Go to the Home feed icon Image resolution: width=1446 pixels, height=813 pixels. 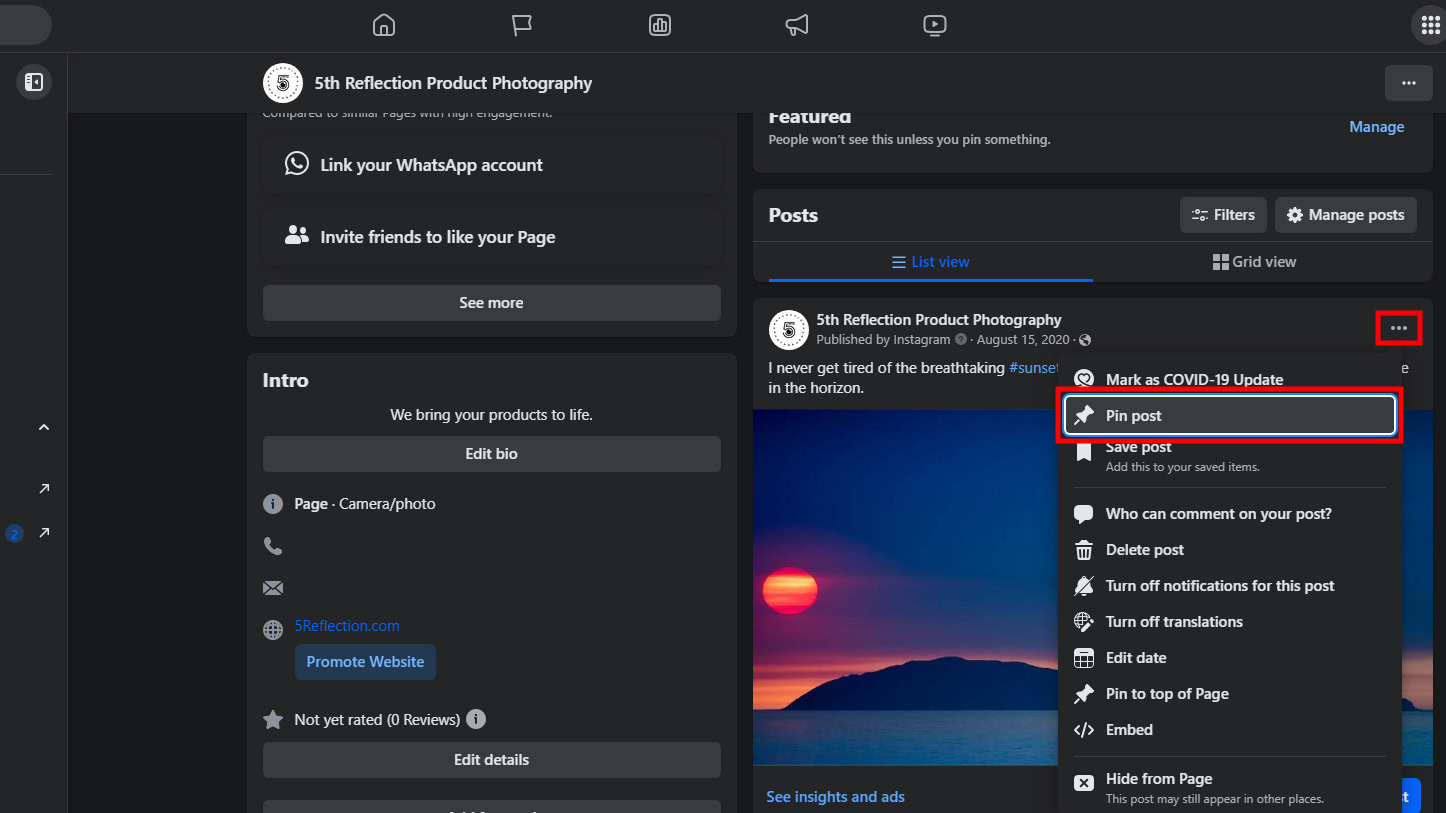(x=384, y=25)
